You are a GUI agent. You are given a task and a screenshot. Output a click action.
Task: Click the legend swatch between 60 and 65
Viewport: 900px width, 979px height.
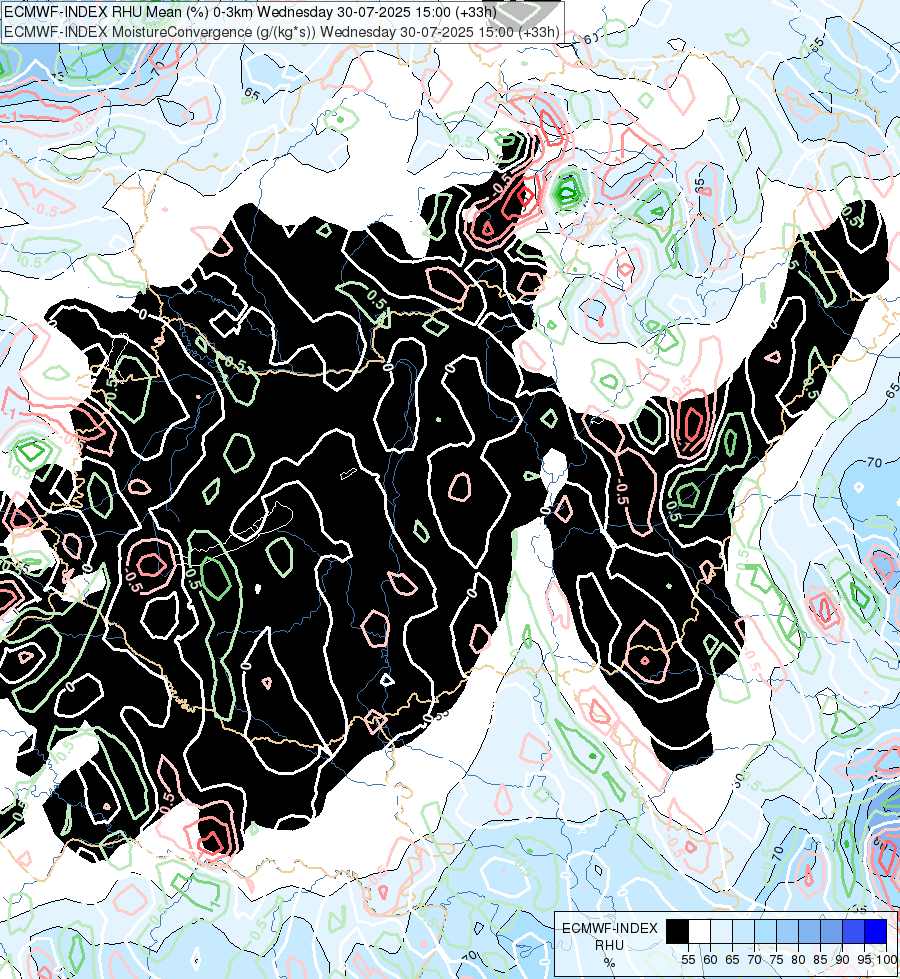tap(721, 931)
